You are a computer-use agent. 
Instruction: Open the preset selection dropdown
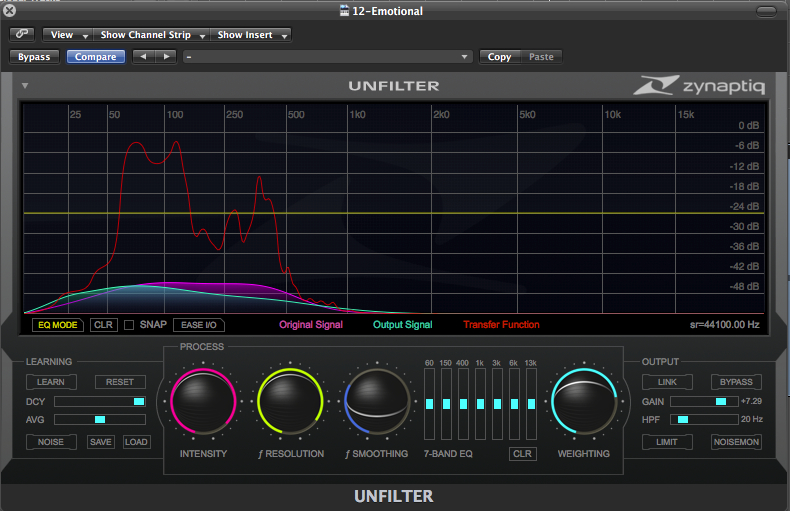coord(327,57)
